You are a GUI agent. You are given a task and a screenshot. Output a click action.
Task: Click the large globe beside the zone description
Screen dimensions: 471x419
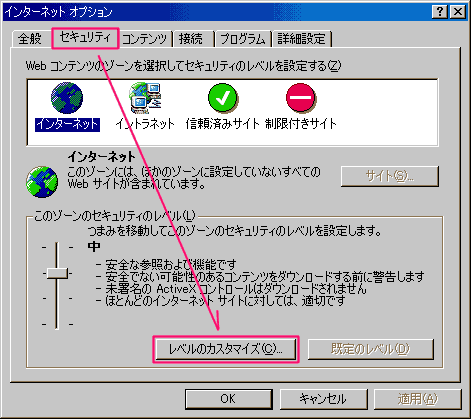[x=42, y=182]
